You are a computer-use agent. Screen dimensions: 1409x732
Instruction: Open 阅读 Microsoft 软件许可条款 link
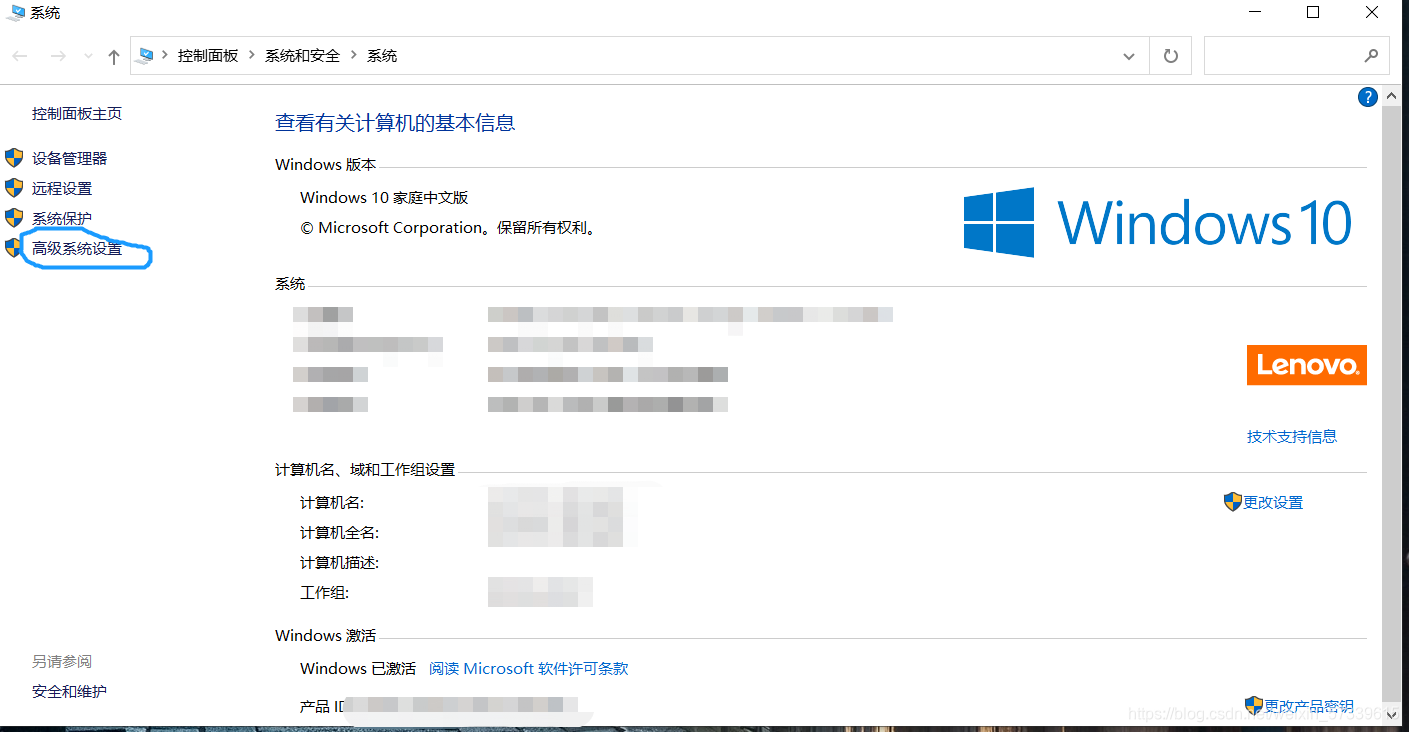point(529,668)
